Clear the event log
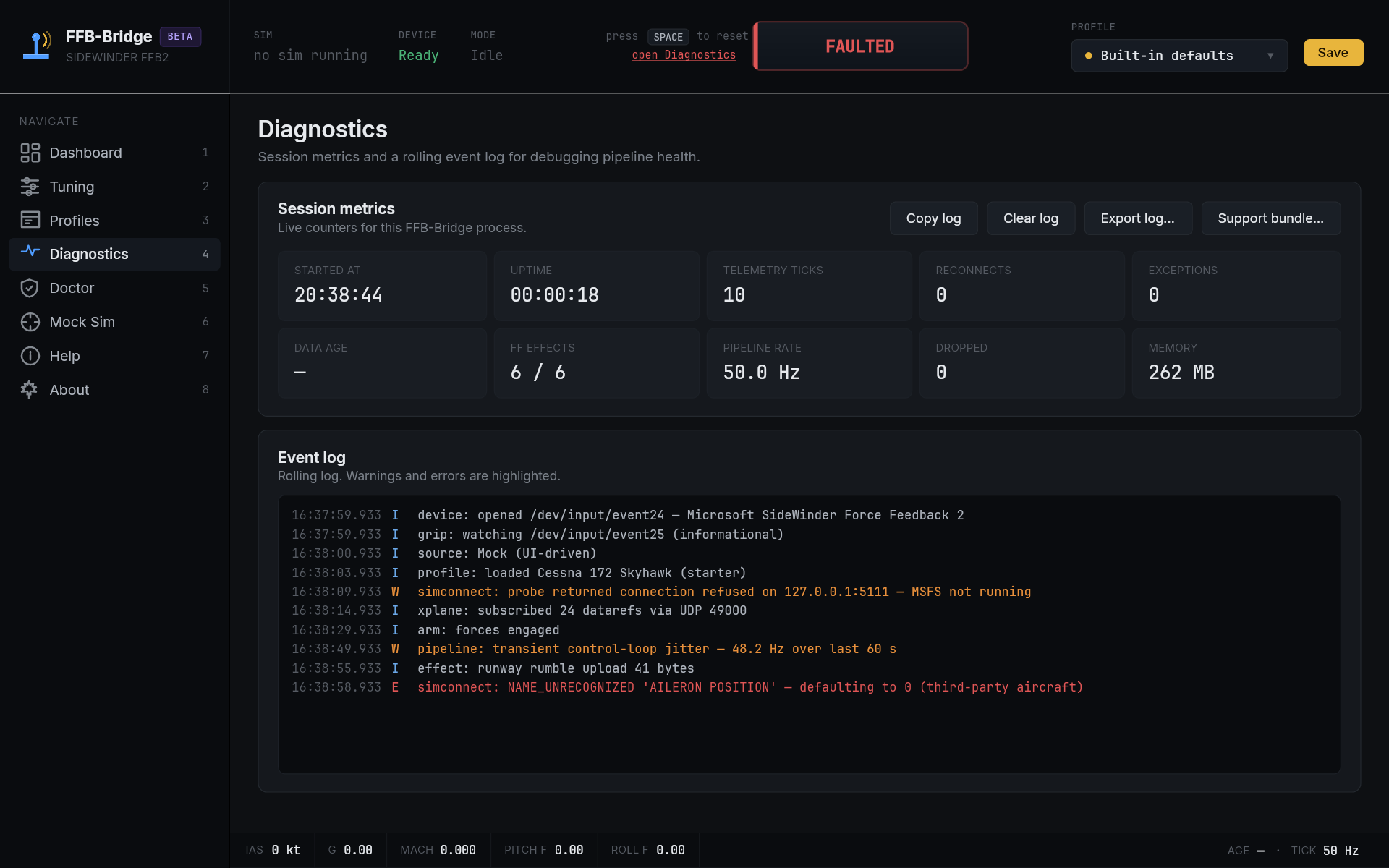This screenshot has width=1389, height=868. pyautogui.click(x=1030, y=218)
